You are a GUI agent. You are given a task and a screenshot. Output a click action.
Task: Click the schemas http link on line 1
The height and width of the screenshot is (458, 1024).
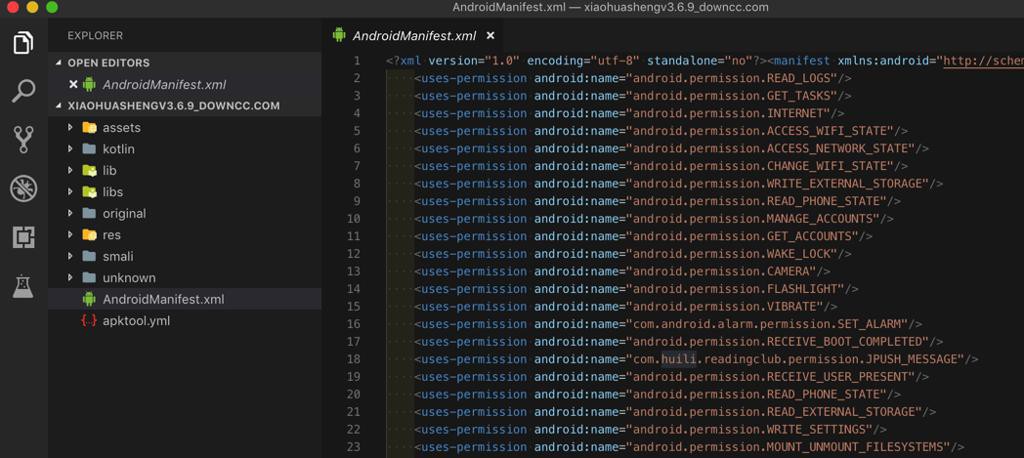[984, 61]
